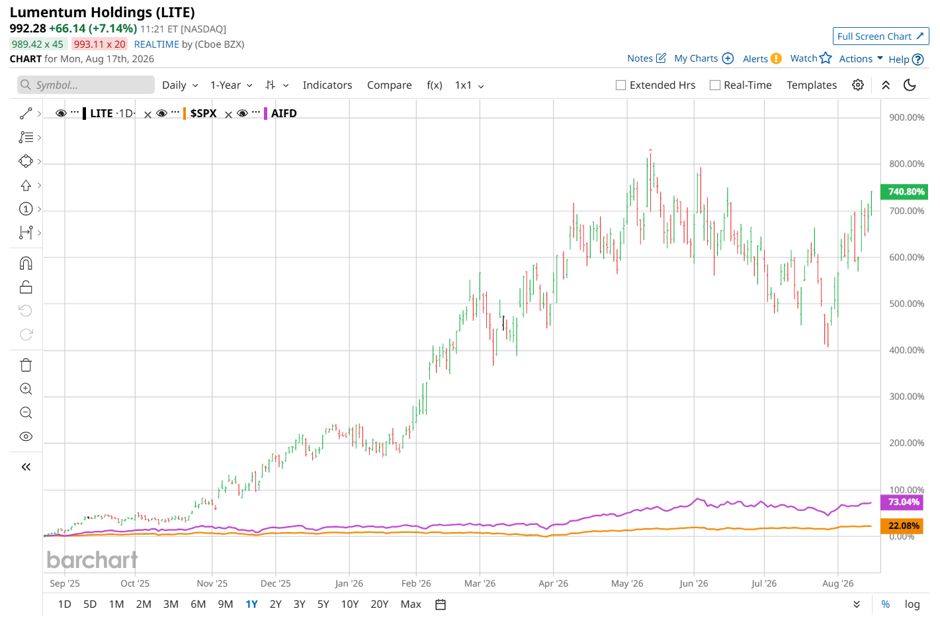Toggle visibility eye for LITE series
940x619 pixels.
click(61, 113)
